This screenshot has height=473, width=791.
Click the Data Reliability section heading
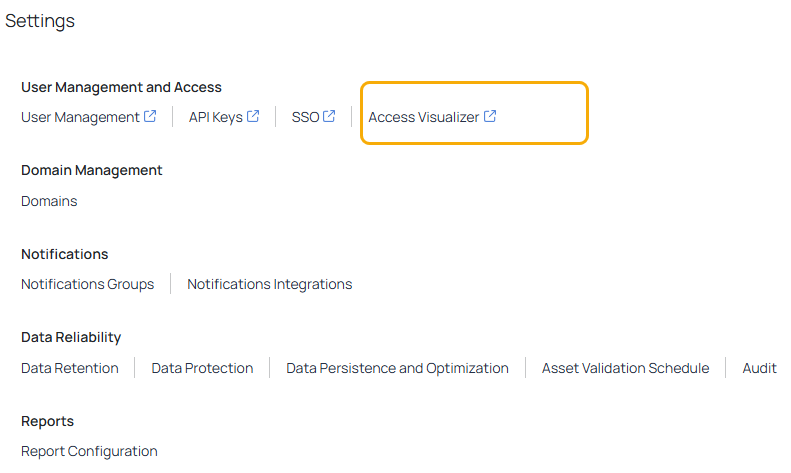click(71, 337)
